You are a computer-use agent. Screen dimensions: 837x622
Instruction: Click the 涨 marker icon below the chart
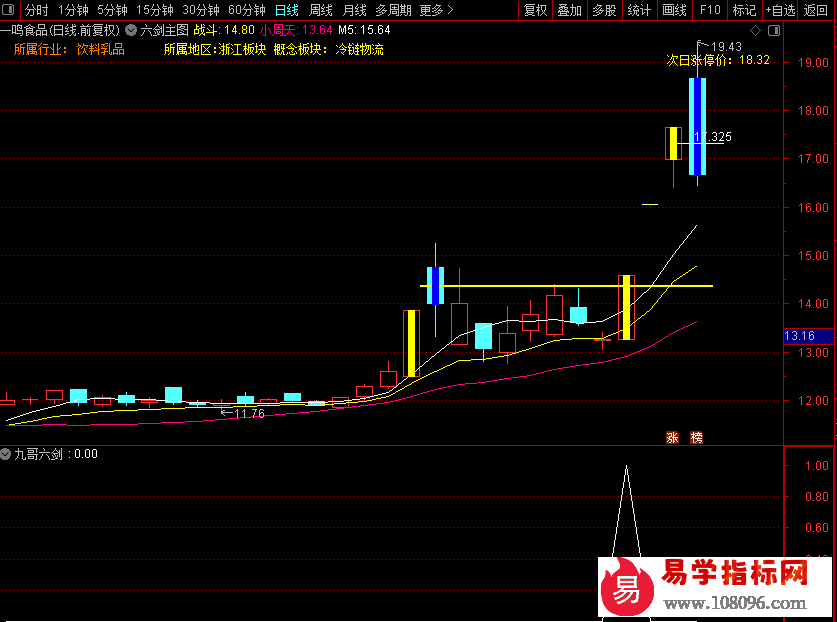672,437
